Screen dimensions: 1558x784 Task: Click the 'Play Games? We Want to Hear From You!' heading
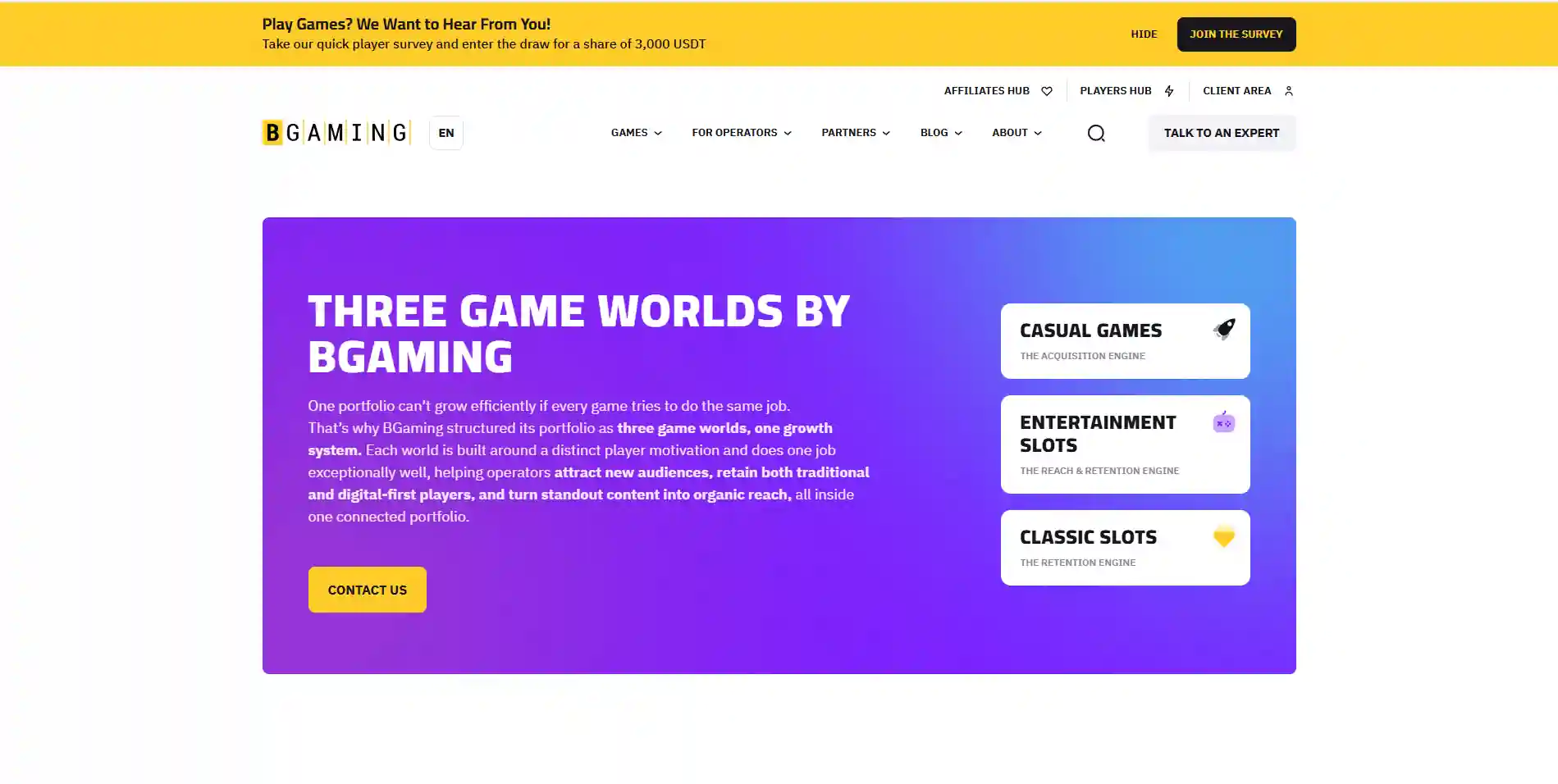click(406, 24)
